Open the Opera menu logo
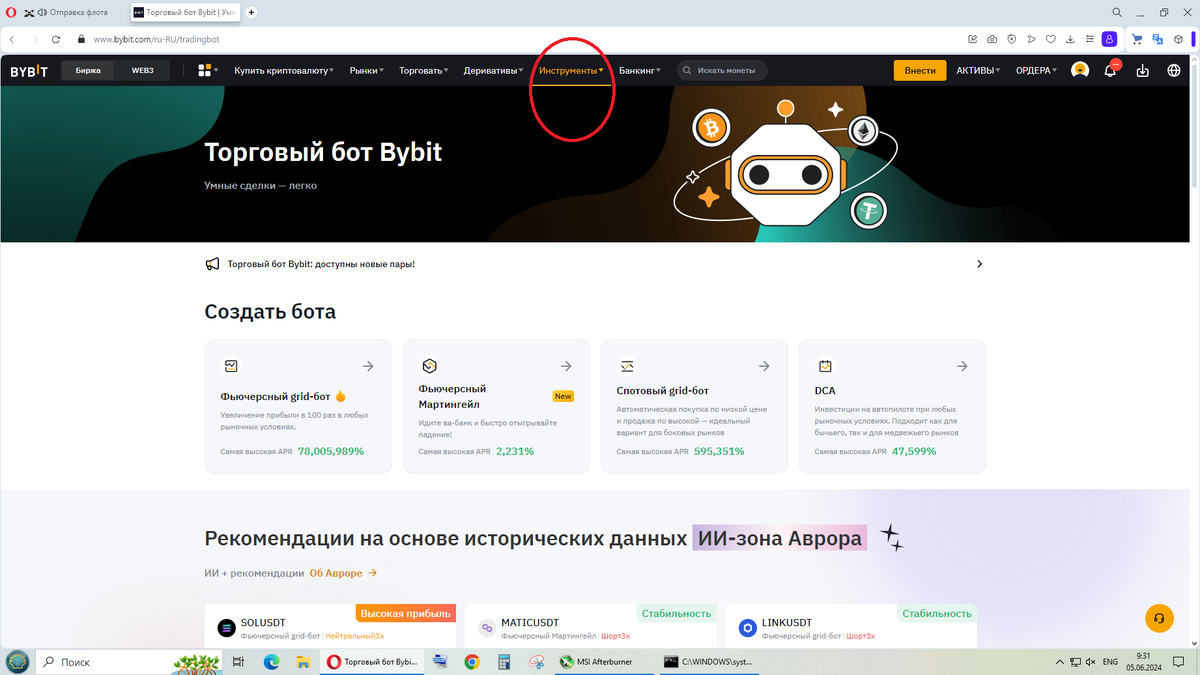1200x675 pixels. coord(9,12)
